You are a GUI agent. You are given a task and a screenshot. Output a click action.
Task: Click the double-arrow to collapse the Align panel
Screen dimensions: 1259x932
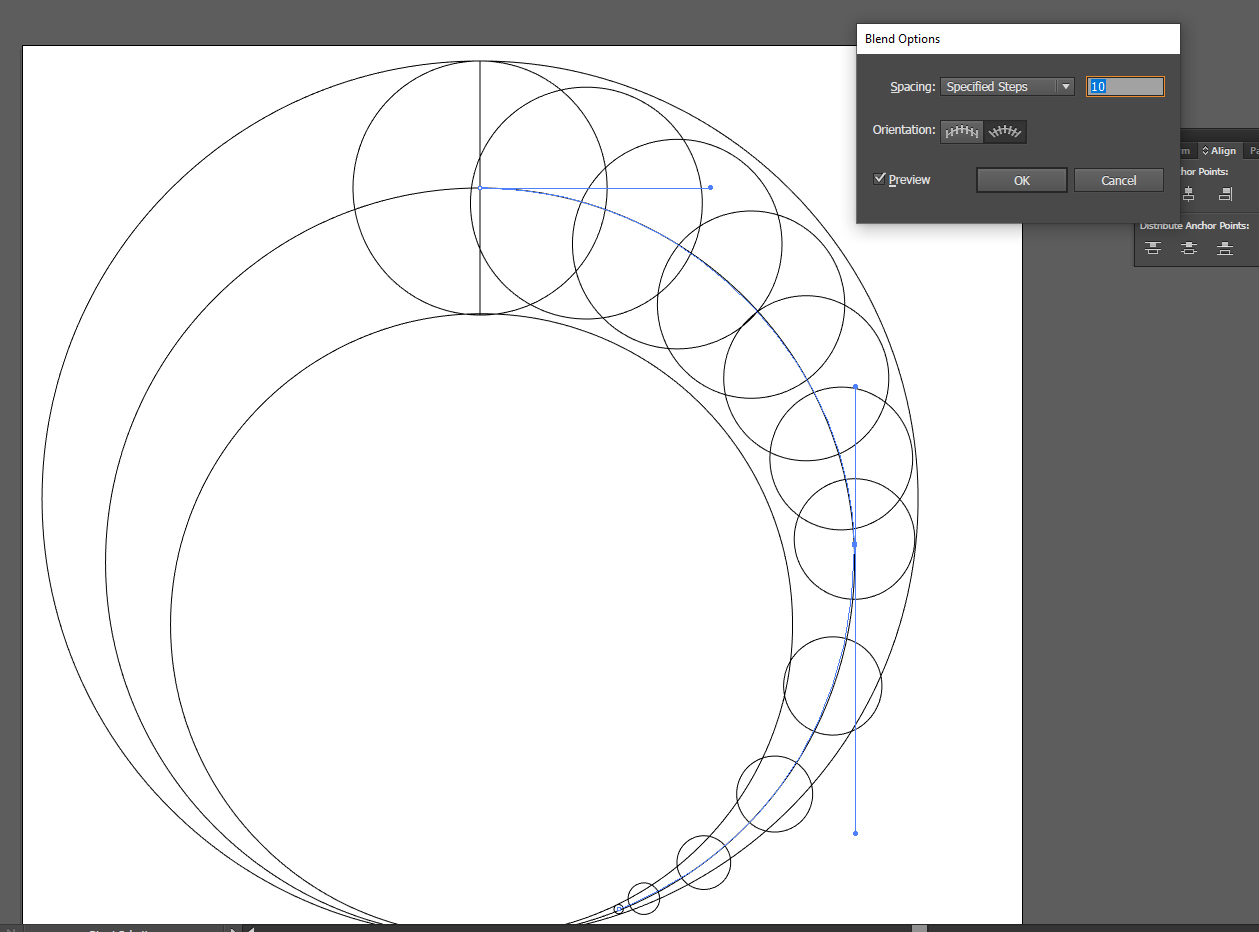pos(1206,151)
